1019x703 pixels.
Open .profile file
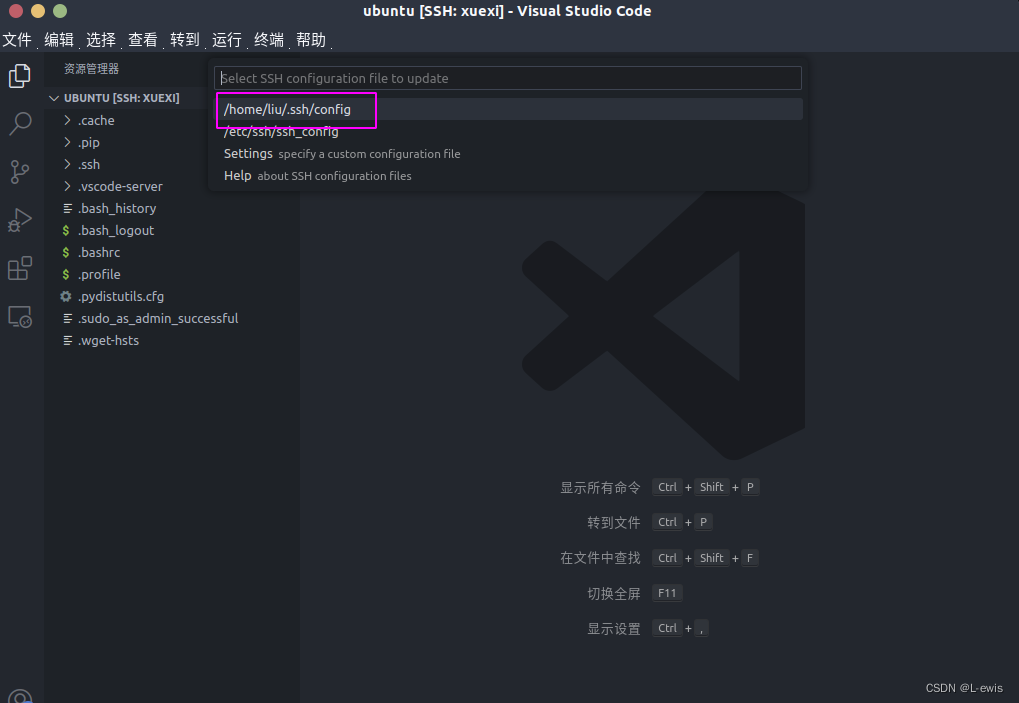[x=99, y=275]
